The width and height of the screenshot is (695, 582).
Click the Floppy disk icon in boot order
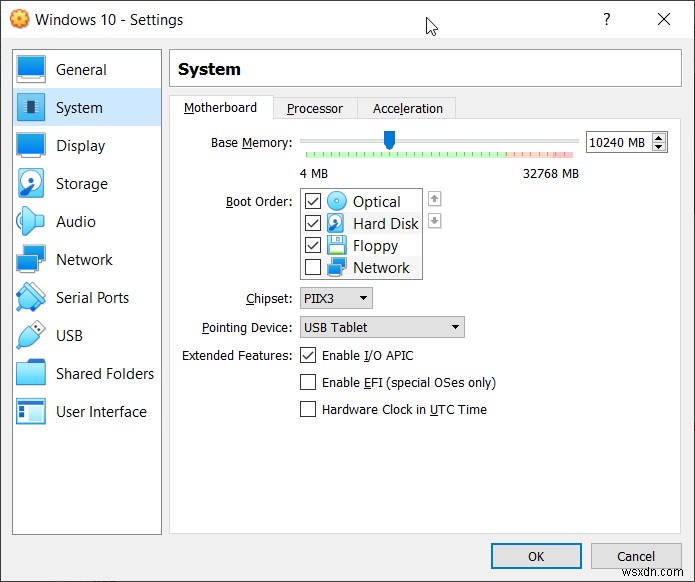click(336, 245)
